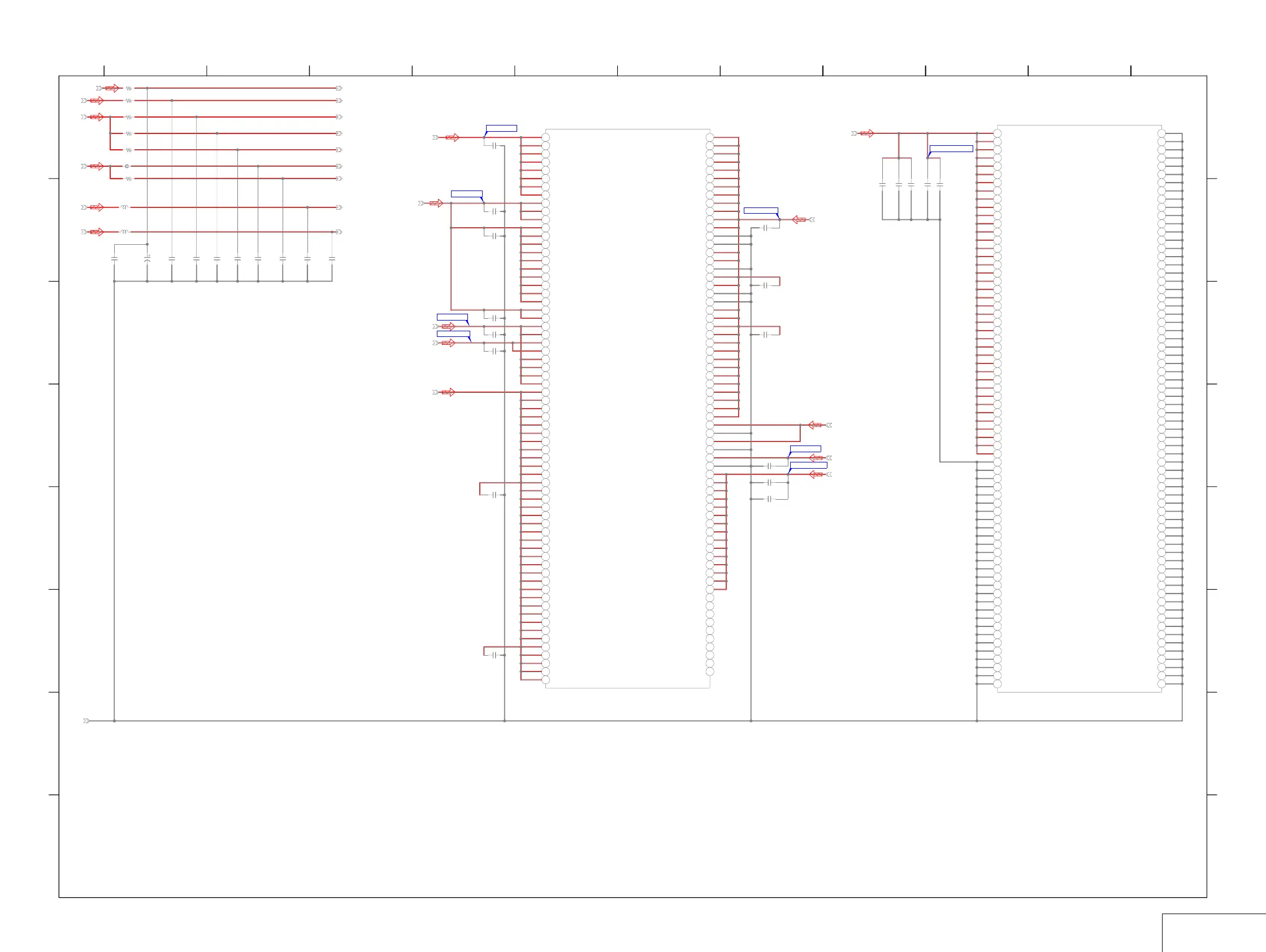Select the red arrow beside the uppermost right-side callout
Image resolution: width=1266 pixels, height=952 pixels.
(799, 220)
